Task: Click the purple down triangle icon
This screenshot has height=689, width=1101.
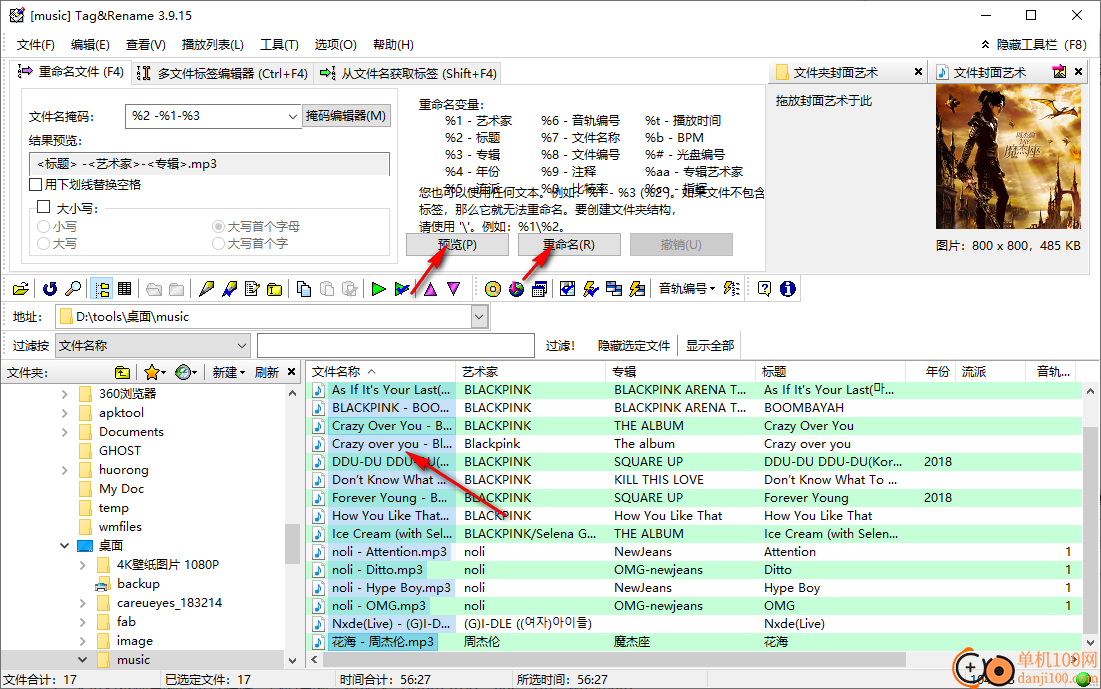Action: (x=454, y=289)
